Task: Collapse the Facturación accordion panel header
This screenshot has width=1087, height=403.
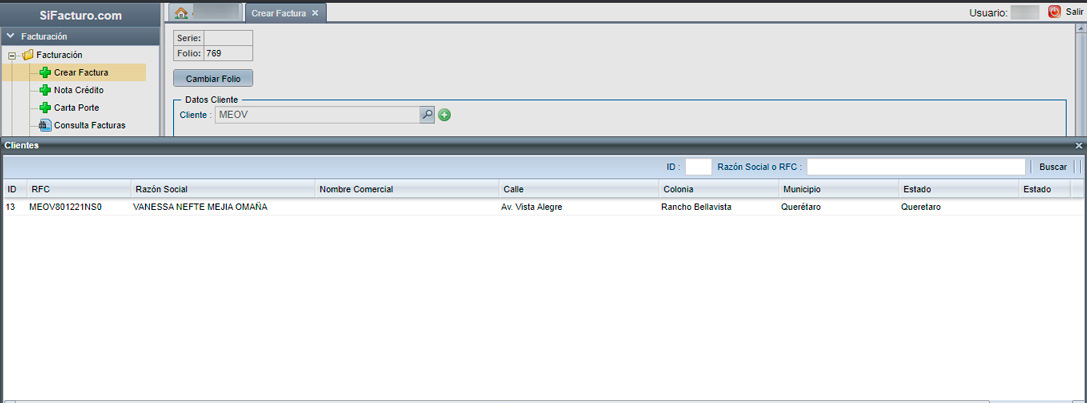Action: [11, 36]
